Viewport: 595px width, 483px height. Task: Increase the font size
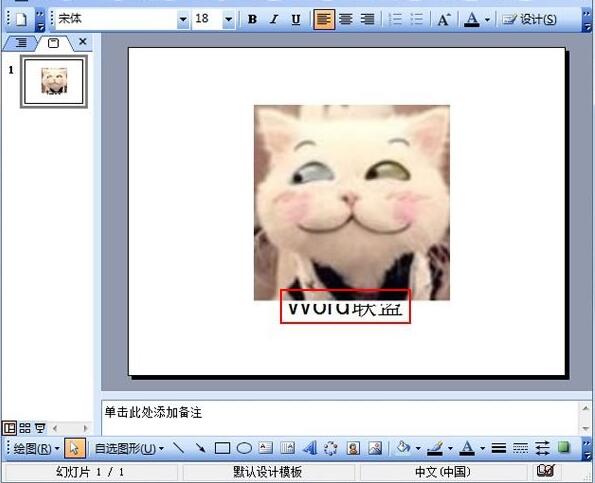[444, 19]
